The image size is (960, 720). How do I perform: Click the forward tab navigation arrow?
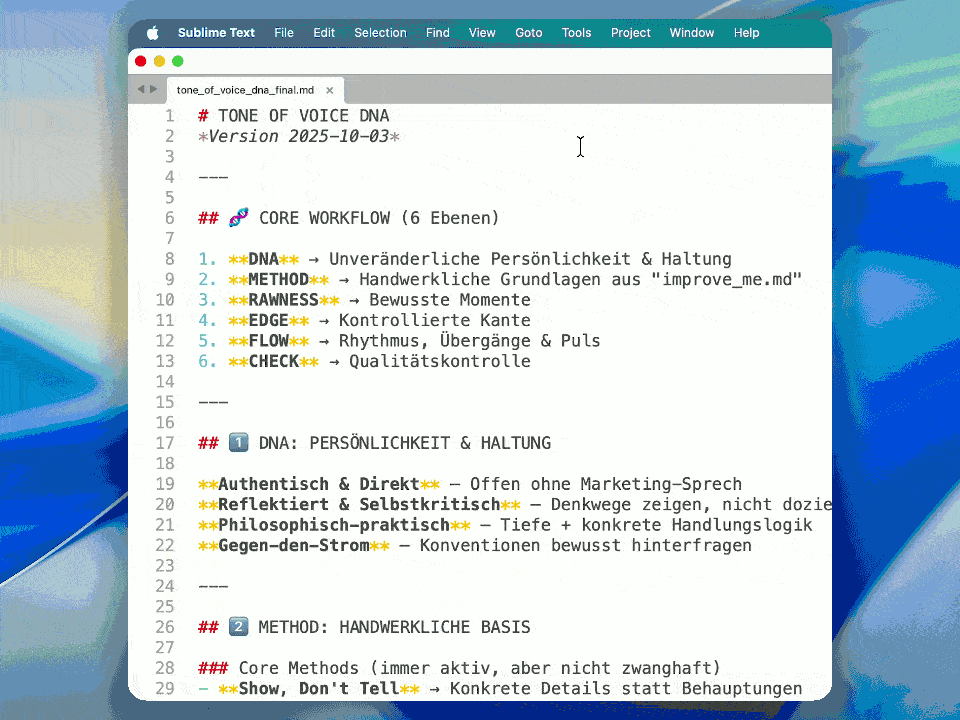[153, 89]
